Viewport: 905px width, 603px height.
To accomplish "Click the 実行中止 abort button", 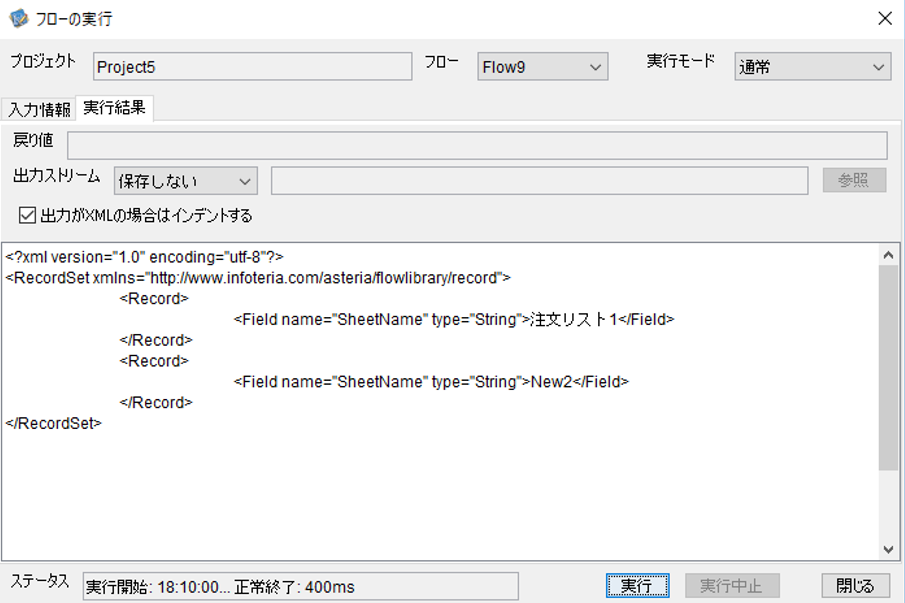I will tap(732, 586).
